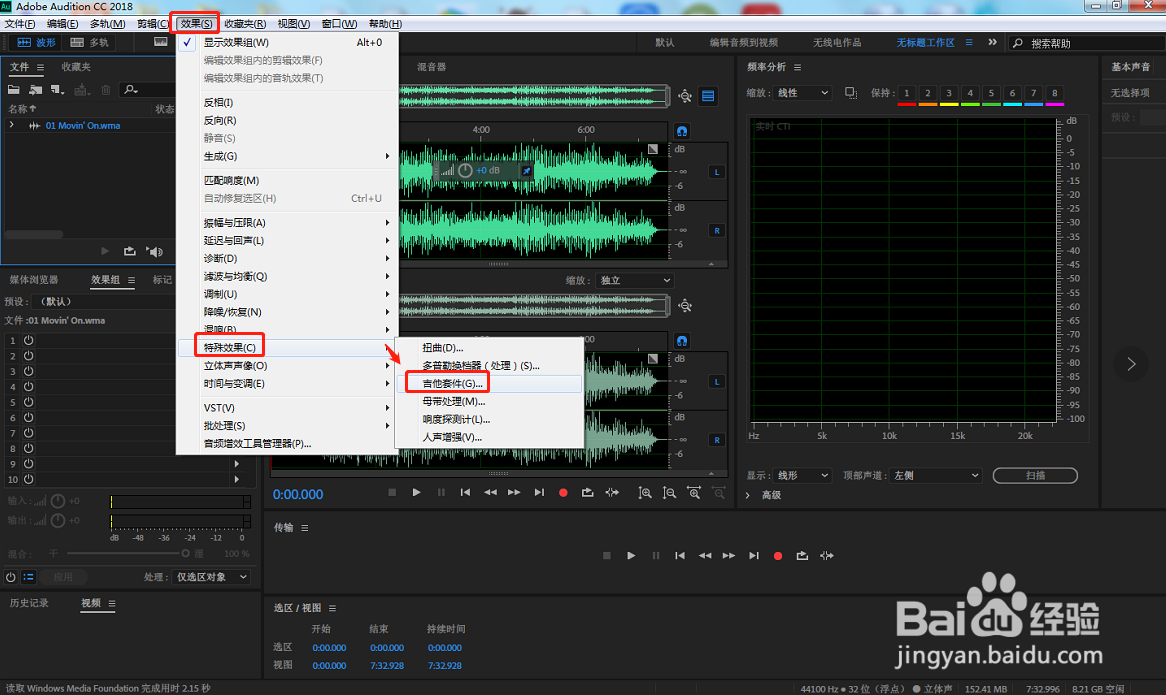Click search magnifier in 文件 panel
Viewport: 1166px width, 695px height.
point(131,90)
